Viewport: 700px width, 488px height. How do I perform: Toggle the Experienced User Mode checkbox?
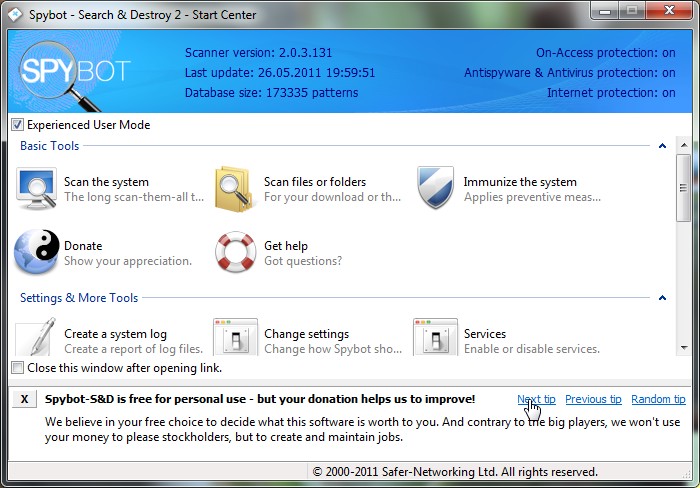point(17,125)
